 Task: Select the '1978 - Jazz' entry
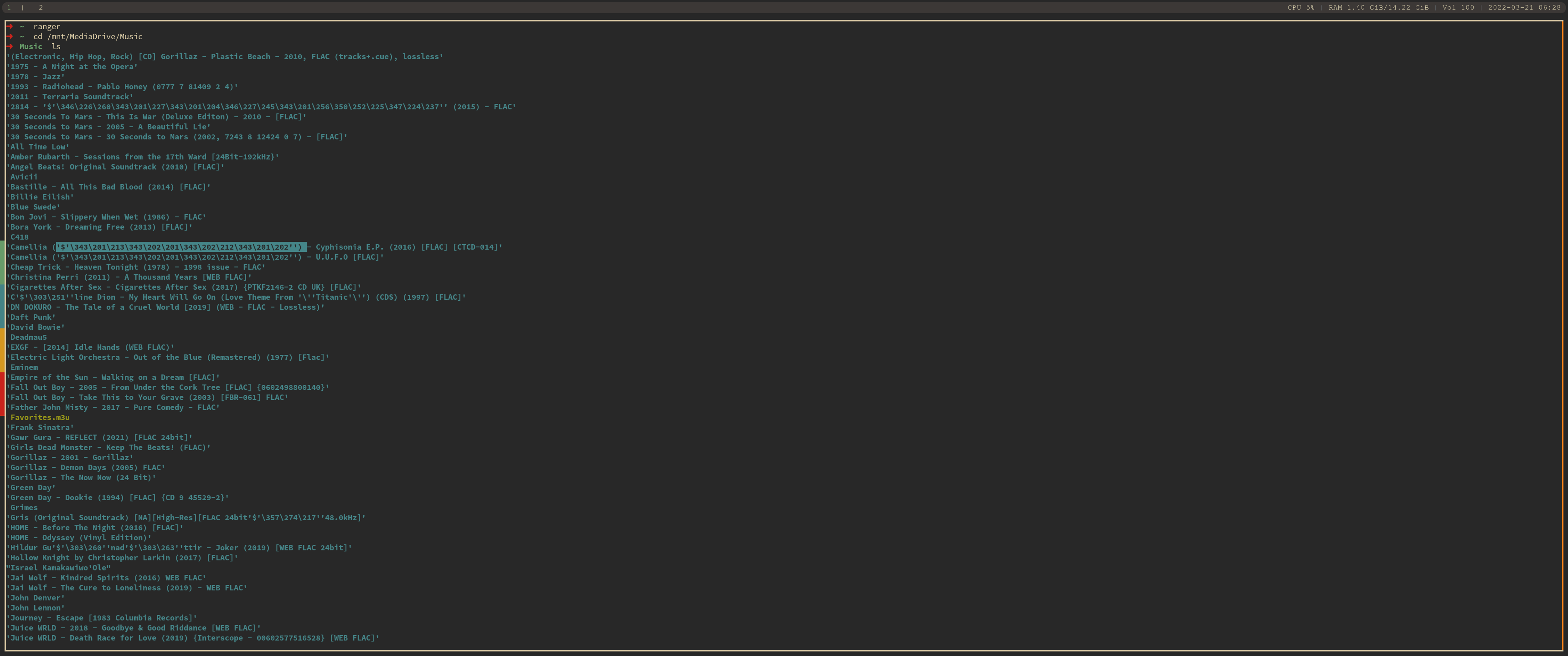(x=36, y=77)
